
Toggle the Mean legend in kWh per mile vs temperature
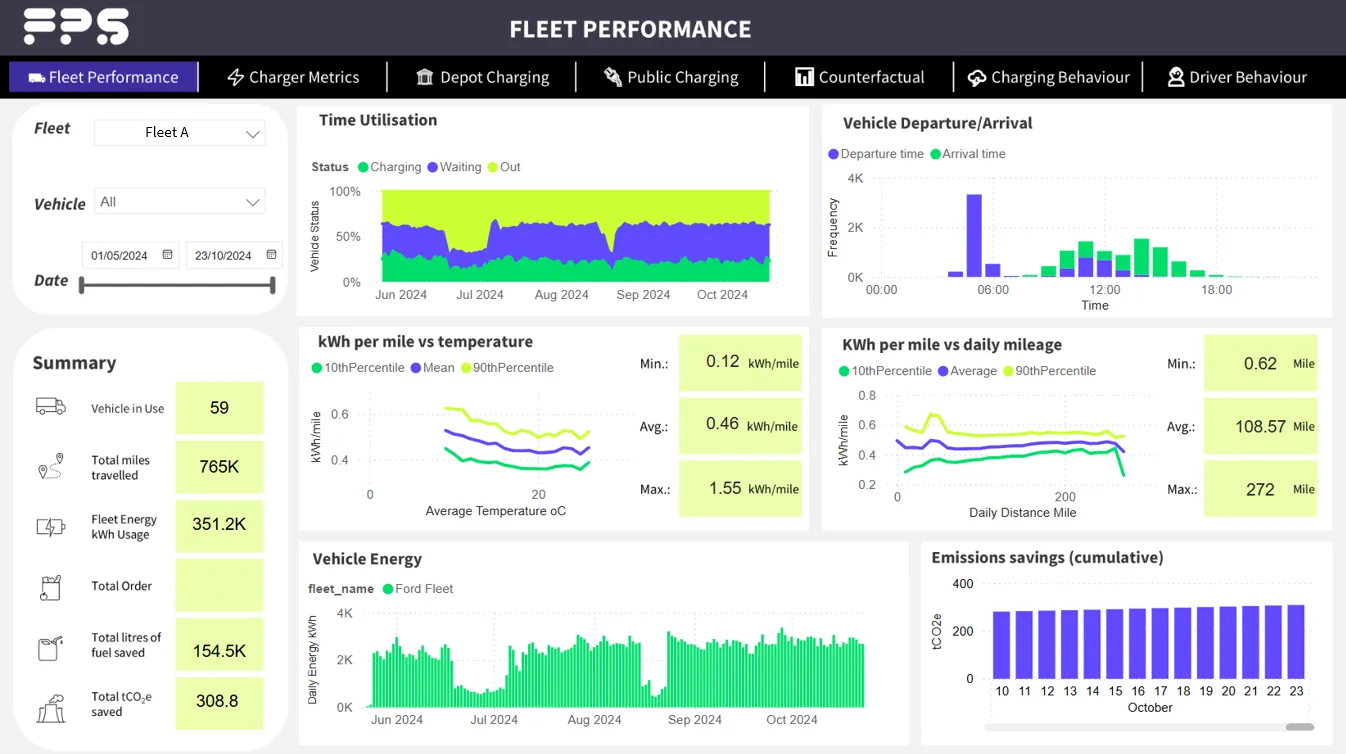(x=432, y=368)
